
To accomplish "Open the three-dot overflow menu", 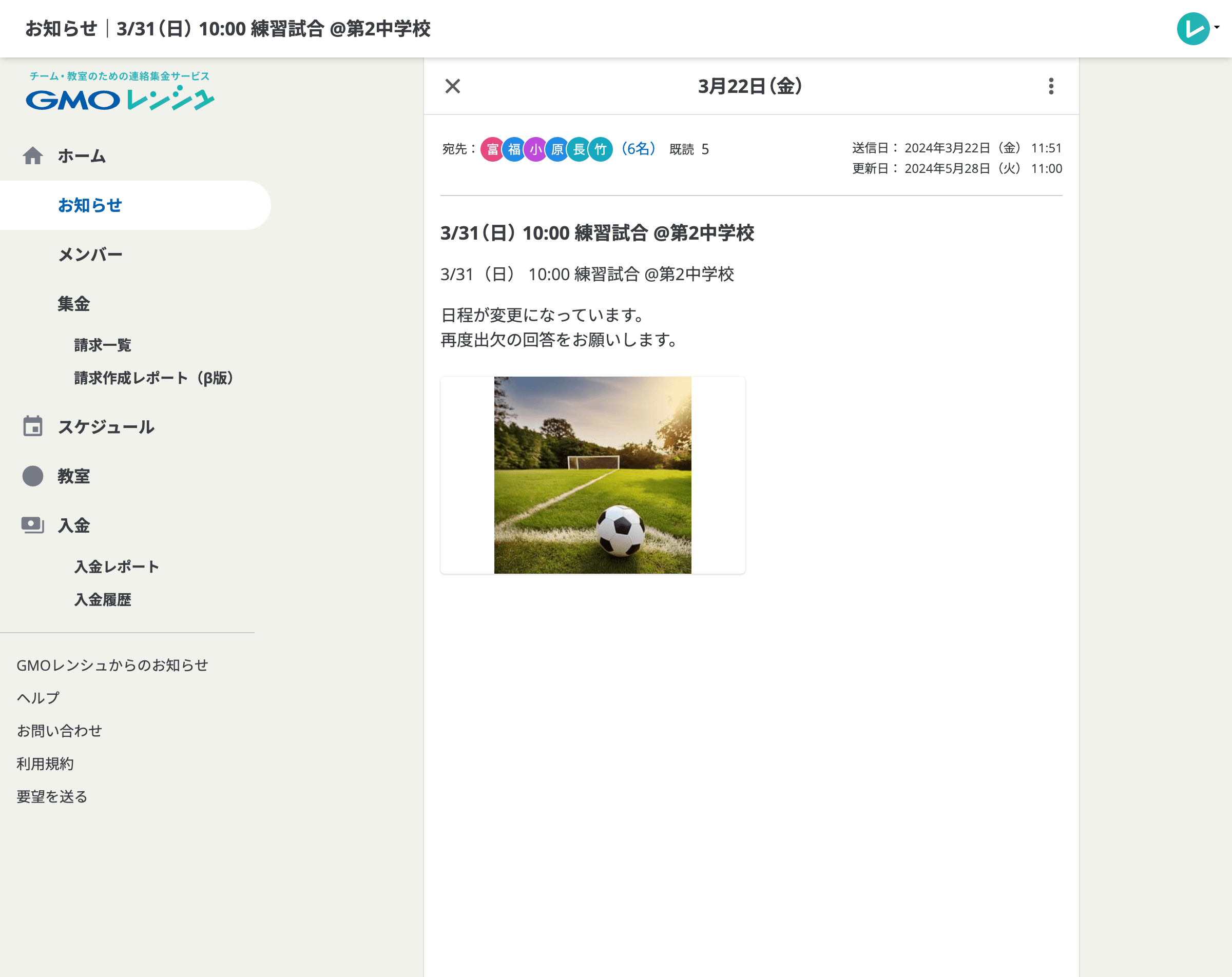I will 1050,87.
